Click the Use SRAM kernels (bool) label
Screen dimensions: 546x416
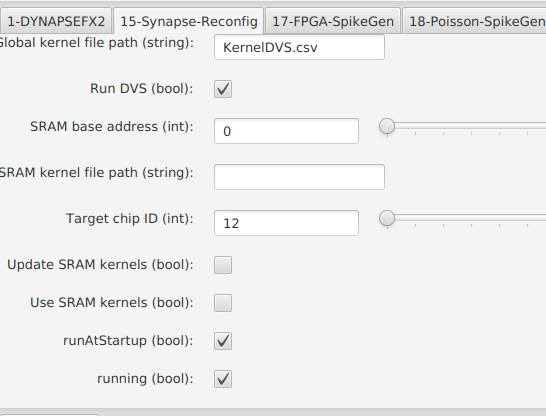click(x=112, y=303)
